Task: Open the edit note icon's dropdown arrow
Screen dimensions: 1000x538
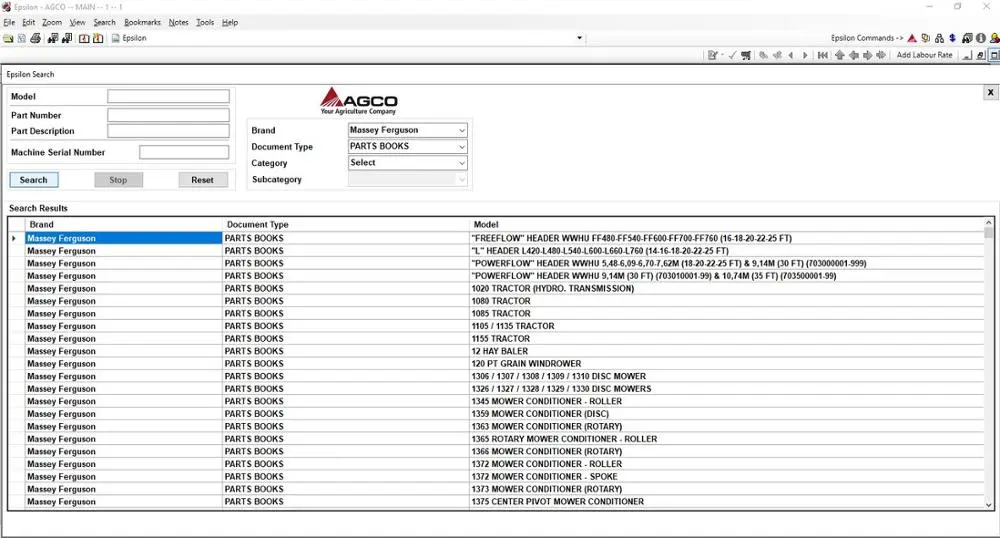Action: tap(722, 55)
